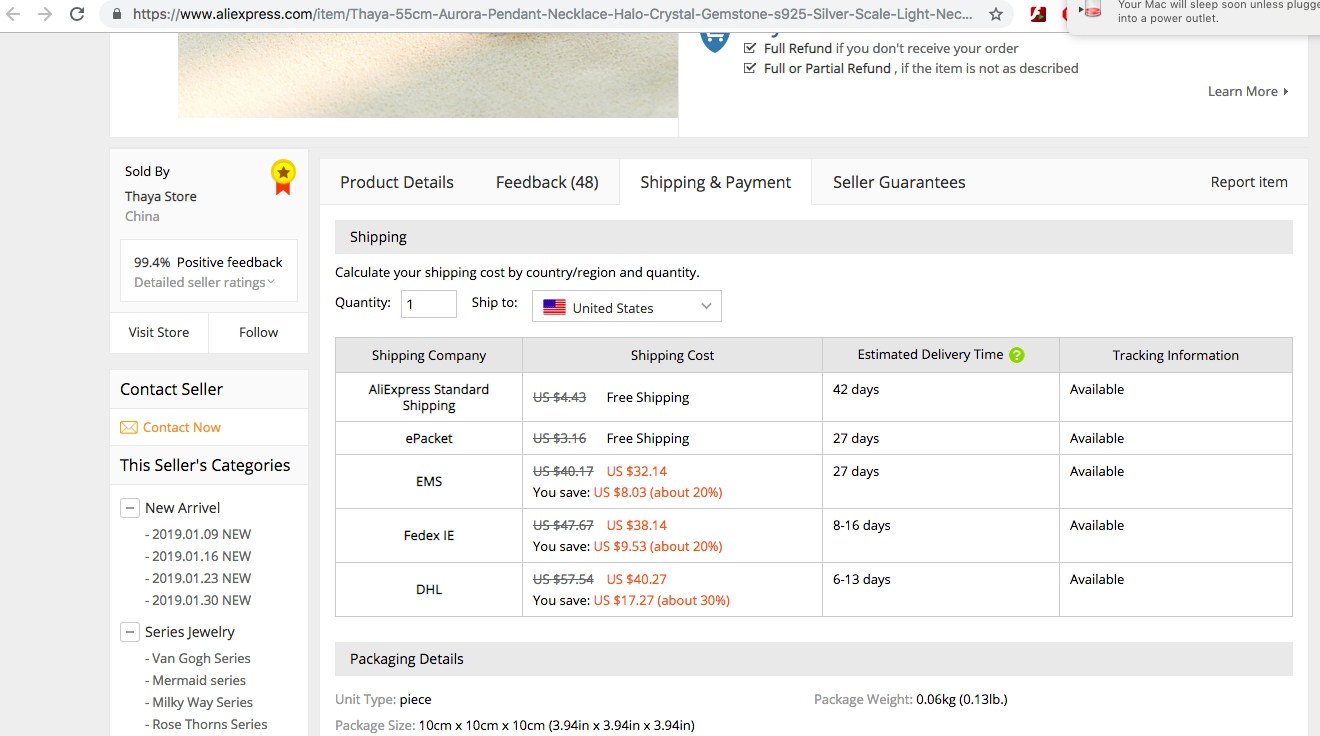
Task: Go back using the browser back arrow
Action: click(14, 14)
